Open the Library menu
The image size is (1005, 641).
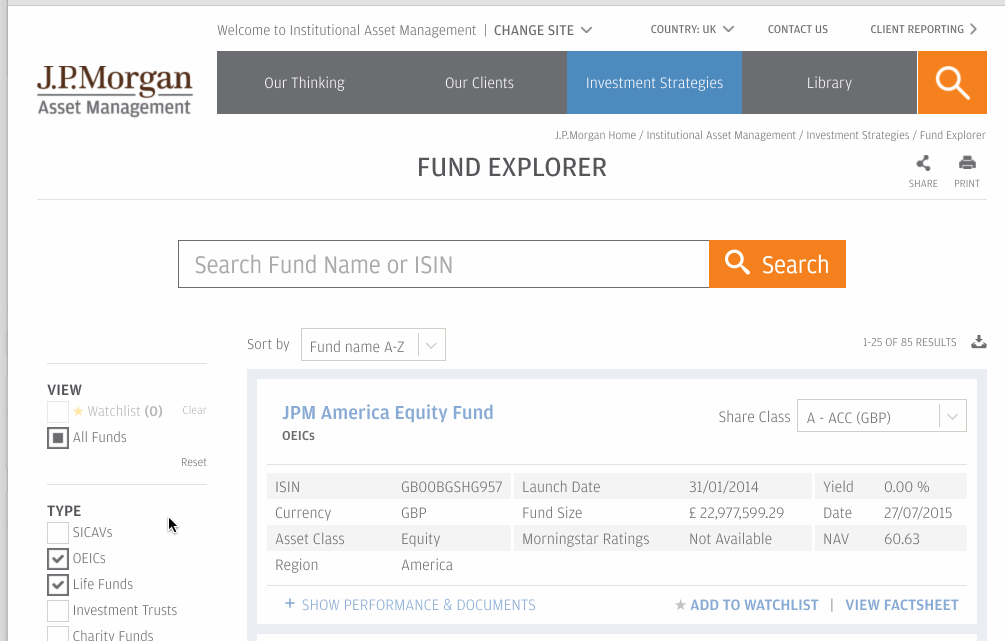(x=829, y=83)
